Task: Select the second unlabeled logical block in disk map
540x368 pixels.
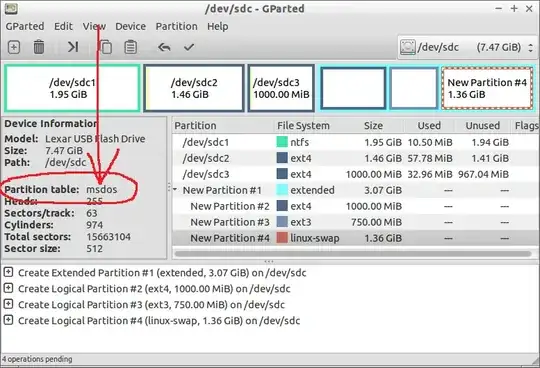Action: (x=414, y=88)
